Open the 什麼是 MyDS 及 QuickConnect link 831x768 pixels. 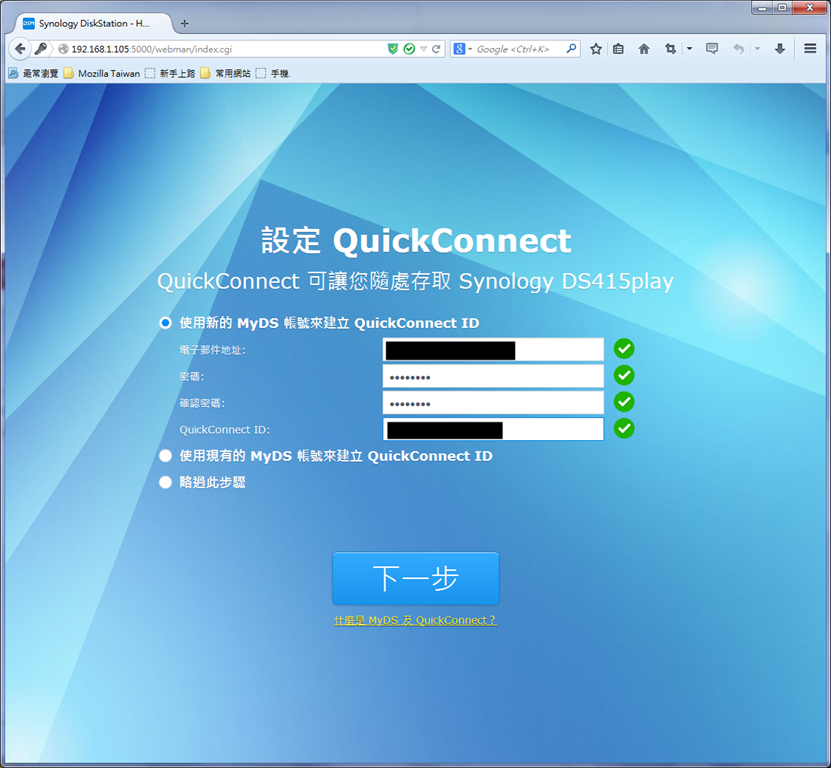pos(416,620)
